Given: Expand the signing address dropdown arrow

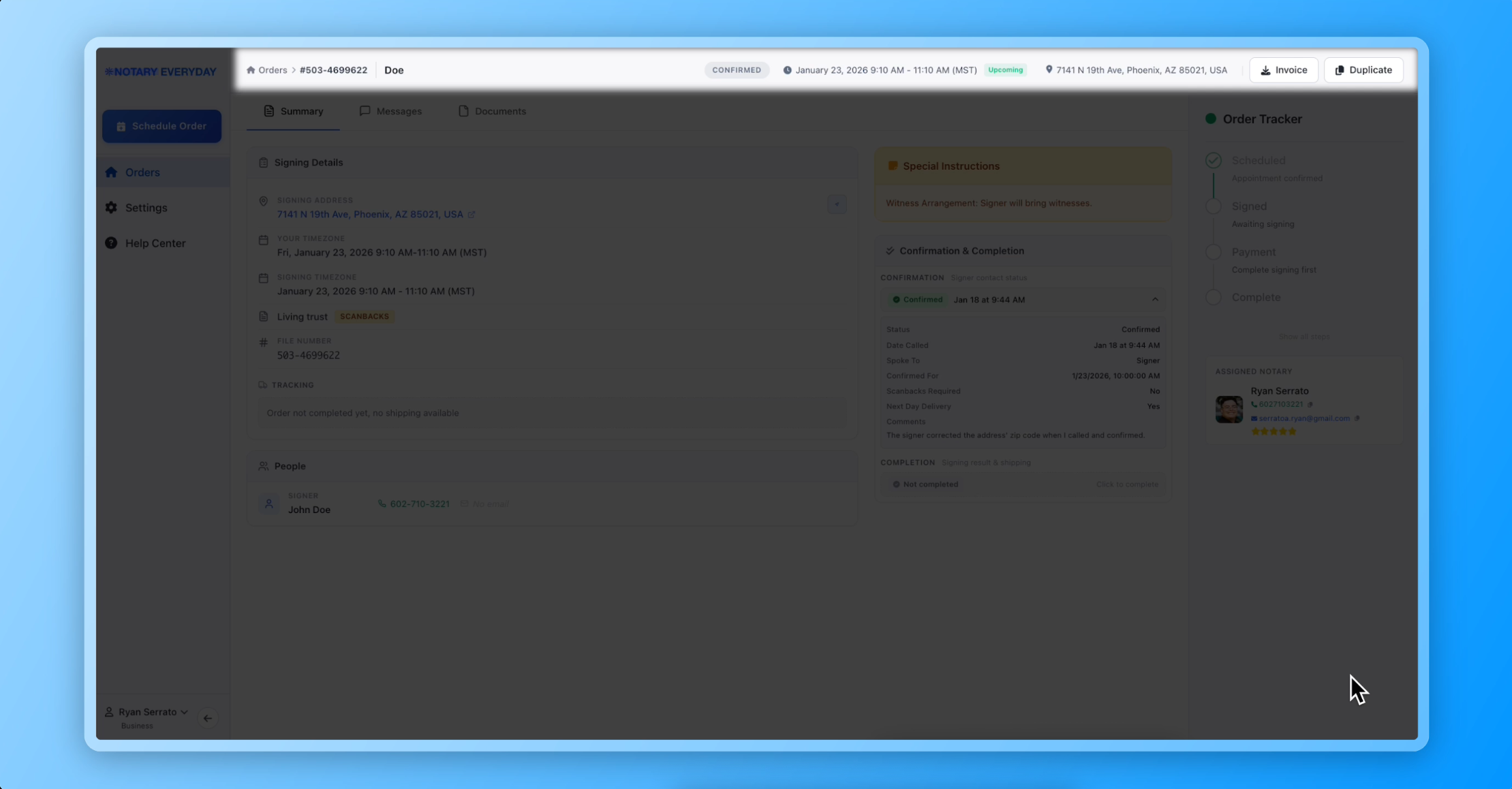Looking at the screenshot, I should coord(837,204).
